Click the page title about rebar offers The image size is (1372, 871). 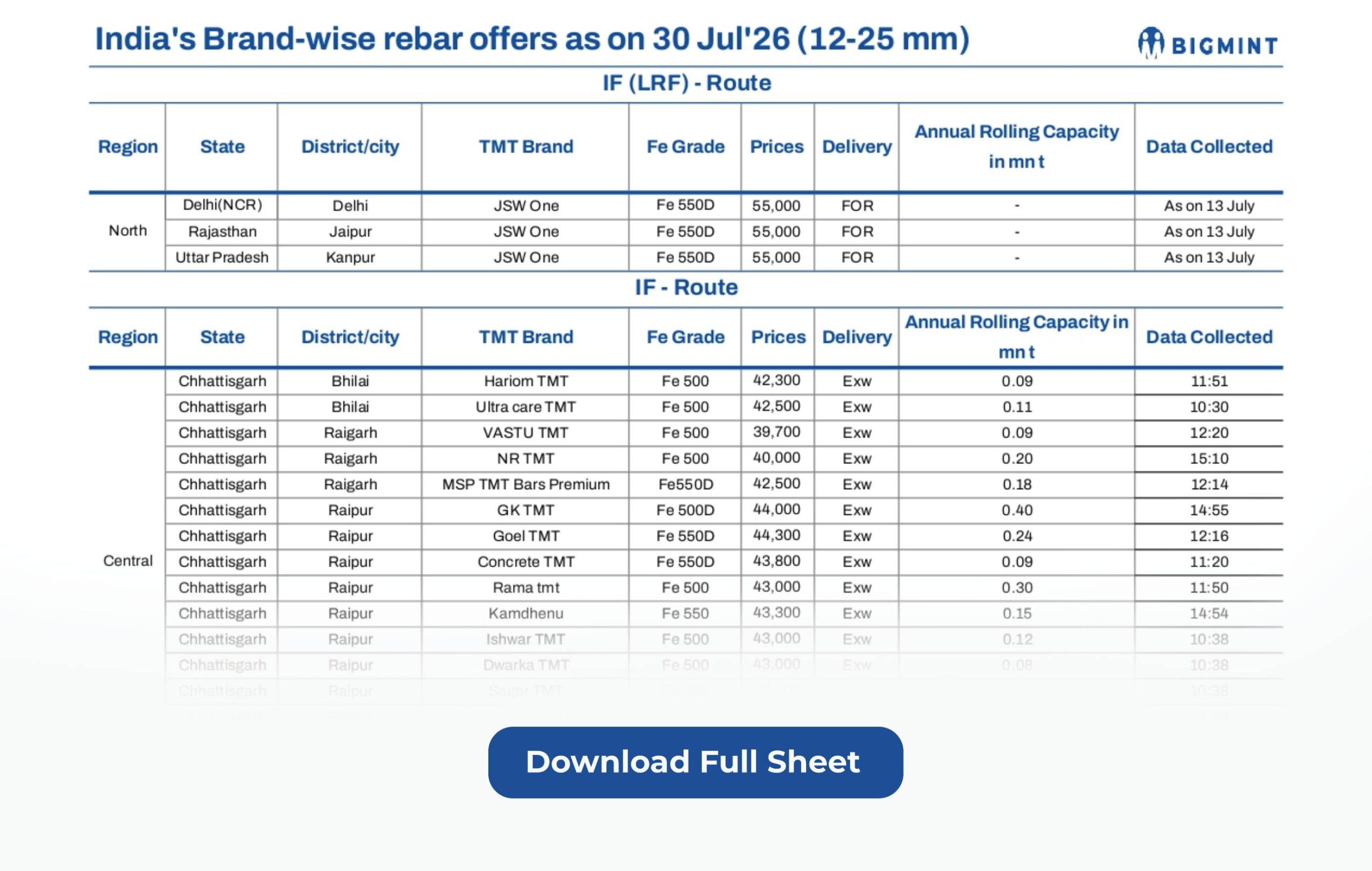pyautogui.click(x=532, y=39)
